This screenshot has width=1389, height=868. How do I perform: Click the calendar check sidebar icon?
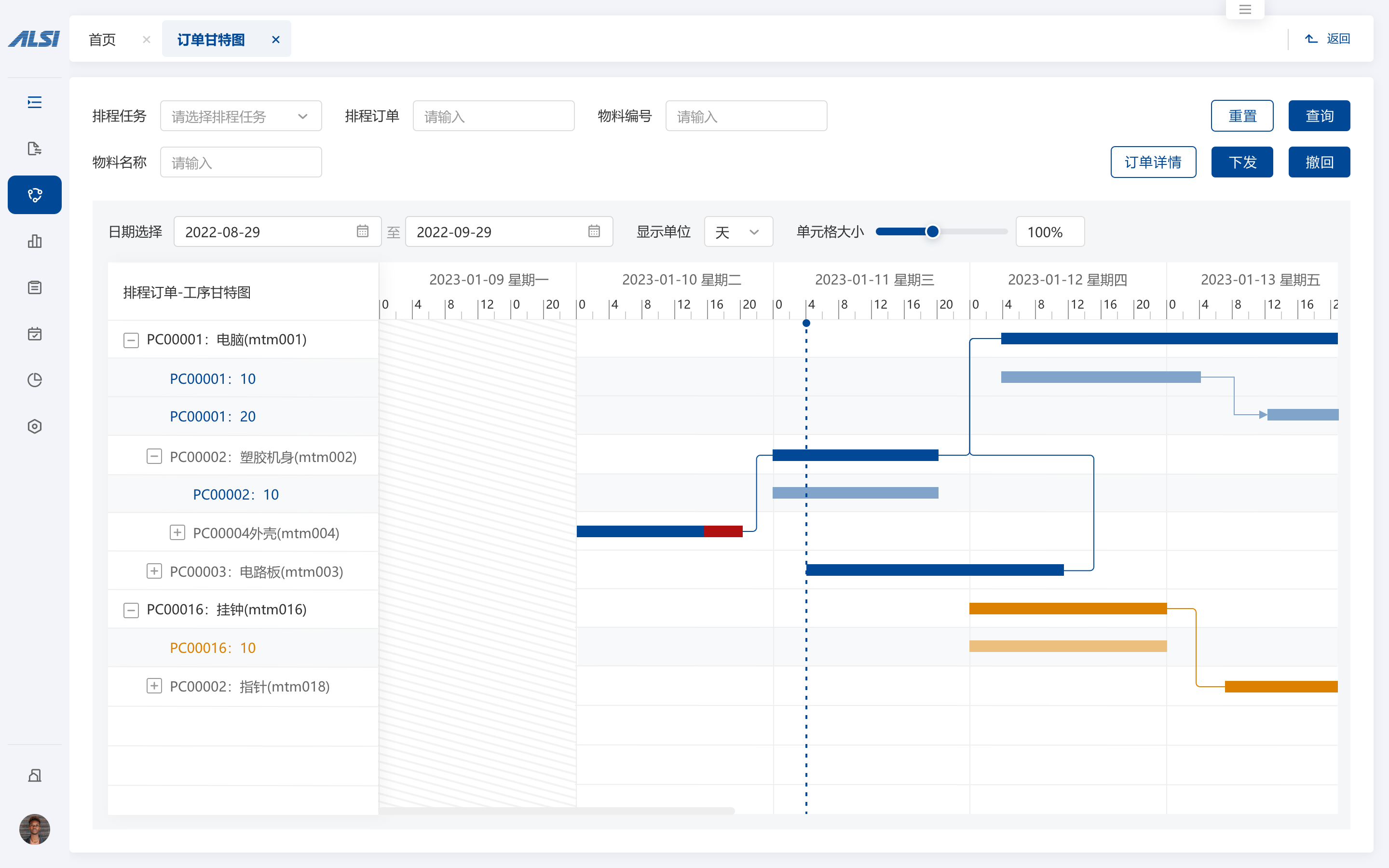[x=34, y=334]
